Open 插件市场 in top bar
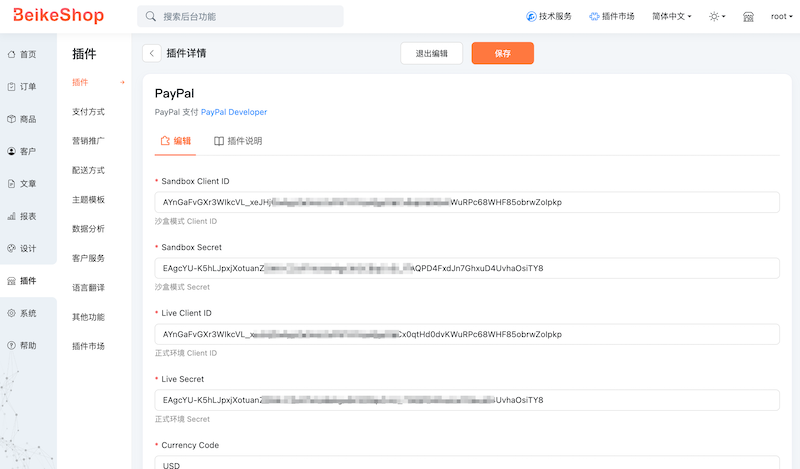Image resolution: width=800 pixels, height=469 pixels. (611, 16)
